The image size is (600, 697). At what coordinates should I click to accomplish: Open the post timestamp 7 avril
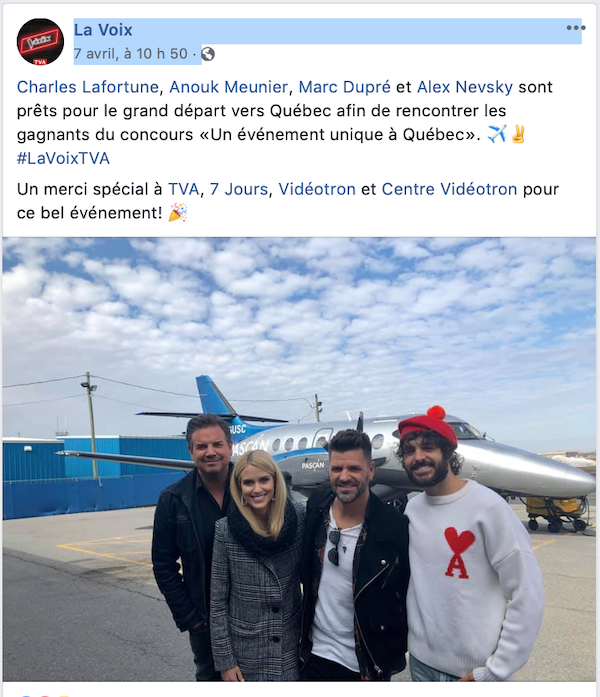(131, 54)
